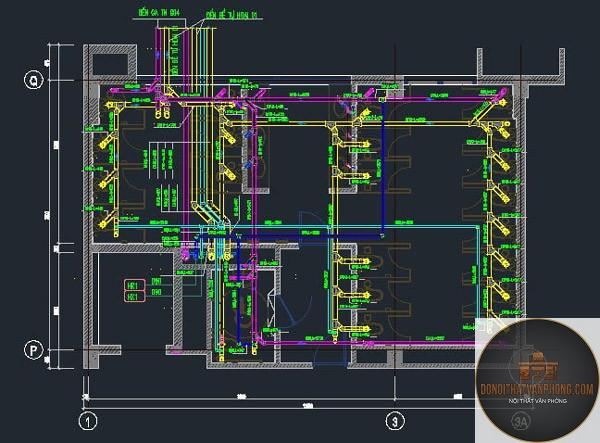This screenshot has height=443, width=600.
Task: Click the grid axis bubble numbered 3
Action: pyautogui.click(x=395, y=422)
